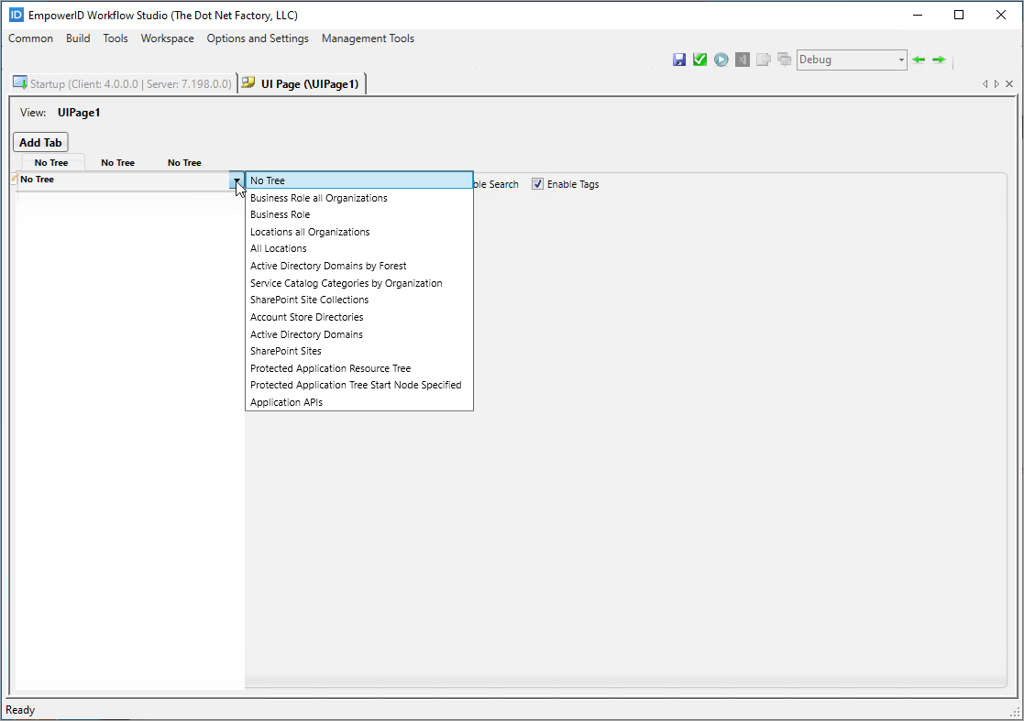Click the blue floppy disk Save icon
Viewport: 1024px width, 721px height.
(680, 60)
